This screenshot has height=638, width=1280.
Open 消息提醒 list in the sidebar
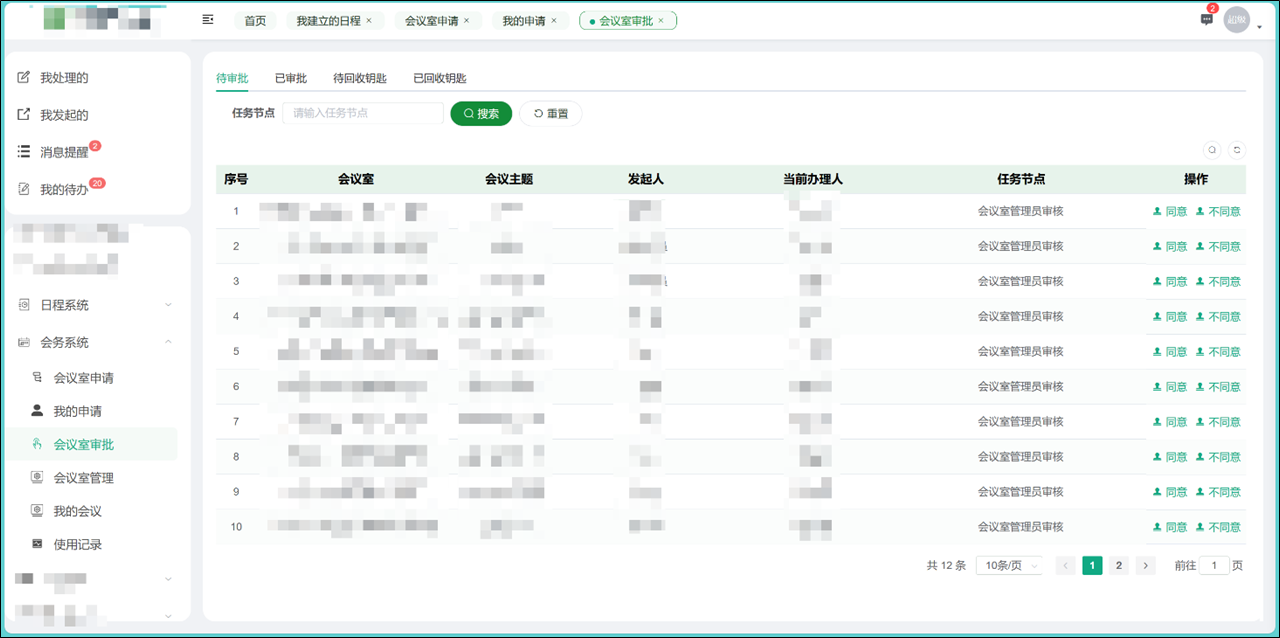pyautogui.click(x=64, y=152)
